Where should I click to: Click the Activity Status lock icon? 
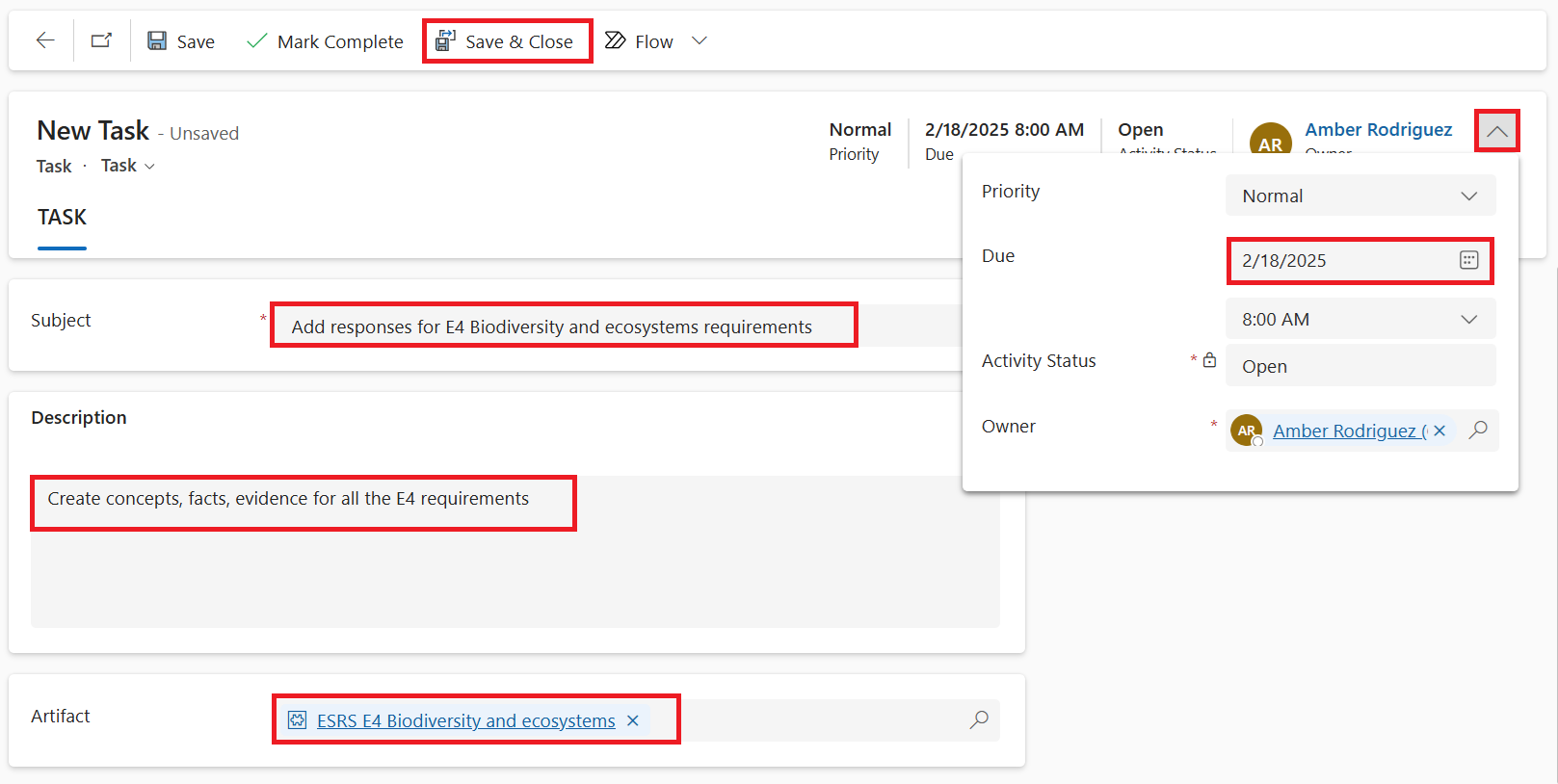1210,360
